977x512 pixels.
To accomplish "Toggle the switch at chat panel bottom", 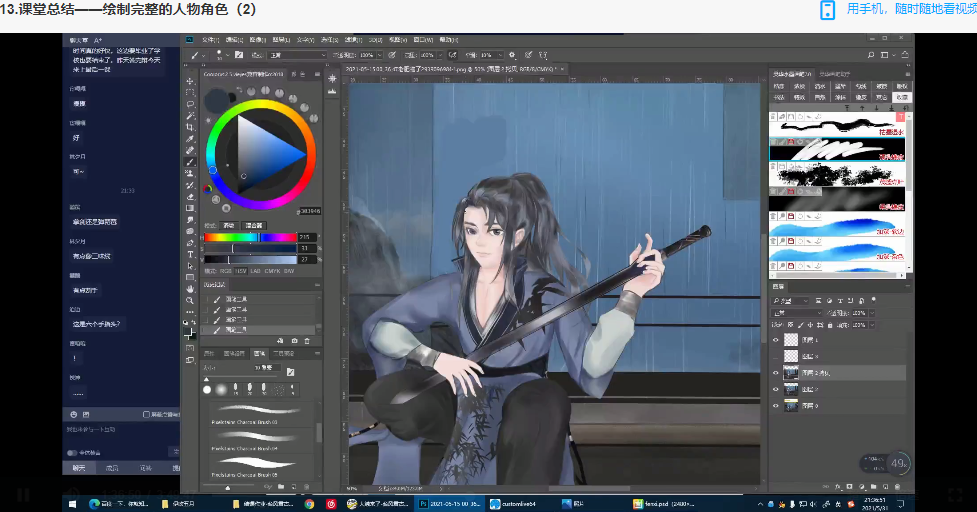I will coord(72,453).
